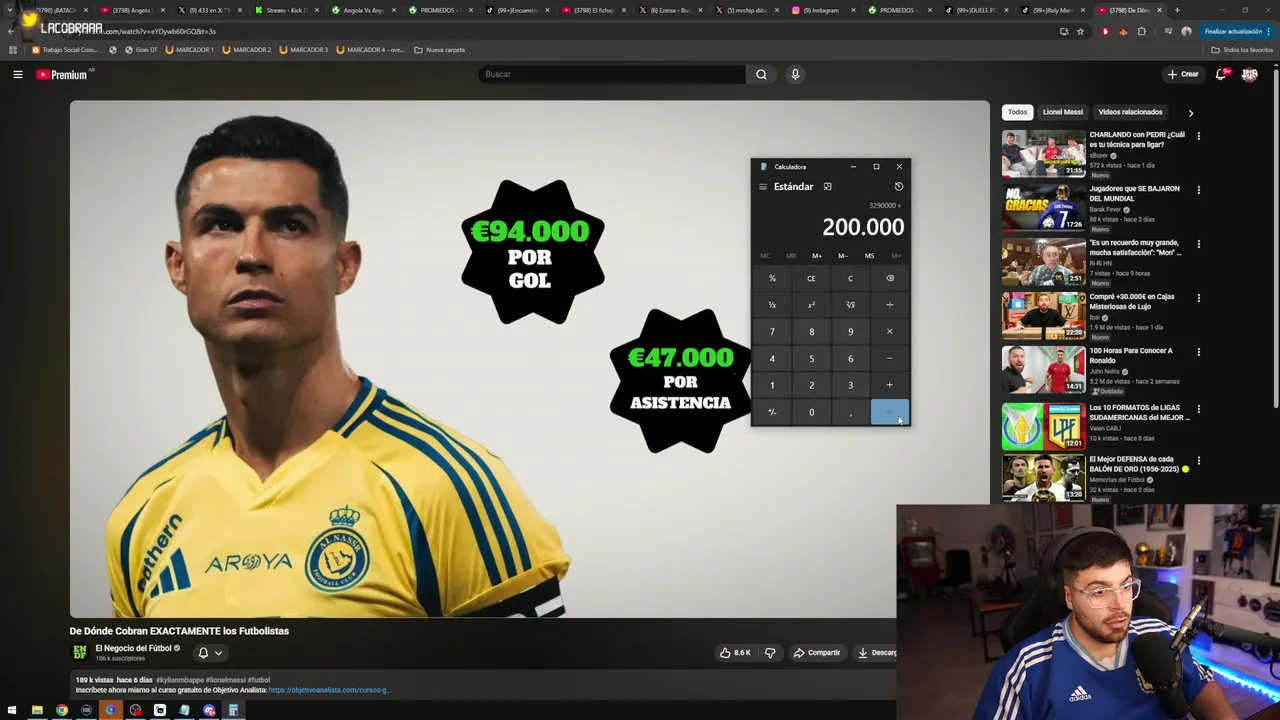Open the Calculator navigation hamburger menu

coord(762,187)
